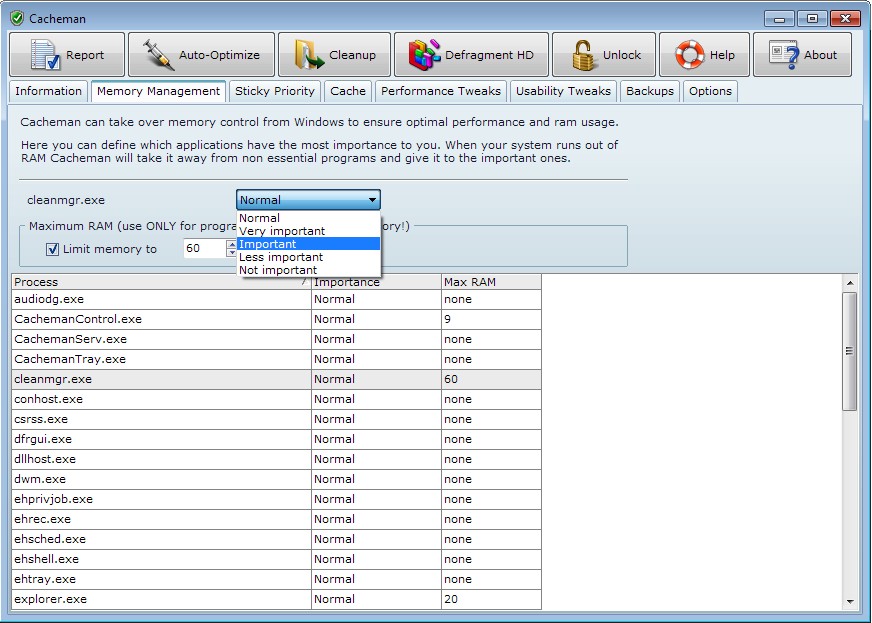Click the About question mark icon
872x623 pixels.
tap(784, 55)
